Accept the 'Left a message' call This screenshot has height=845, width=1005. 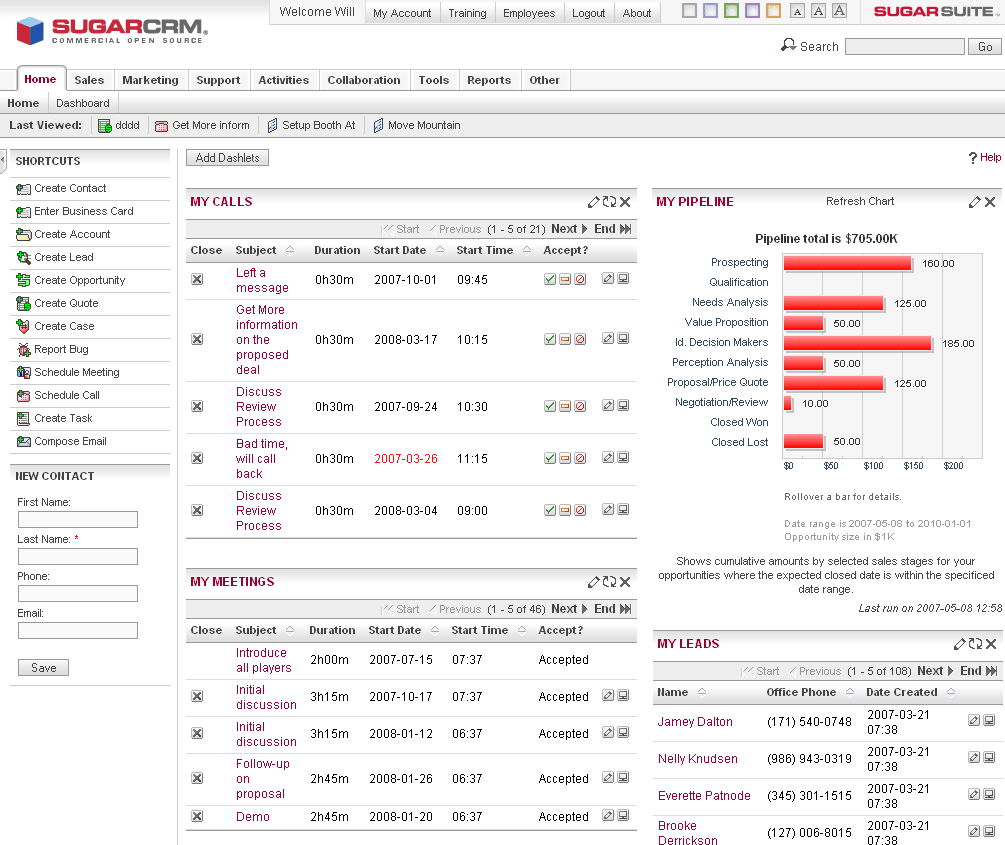[550, 280]
